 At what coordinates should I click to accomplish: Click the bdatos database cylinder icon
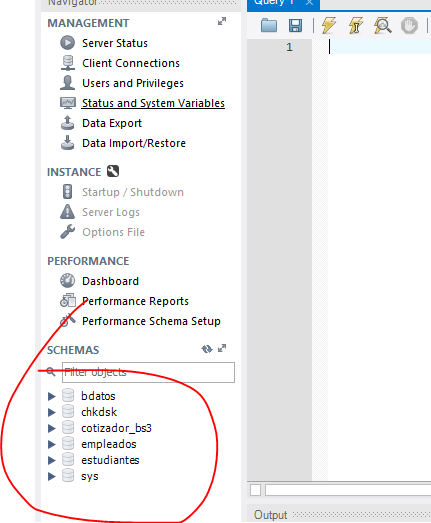click(x=68, y=396)
